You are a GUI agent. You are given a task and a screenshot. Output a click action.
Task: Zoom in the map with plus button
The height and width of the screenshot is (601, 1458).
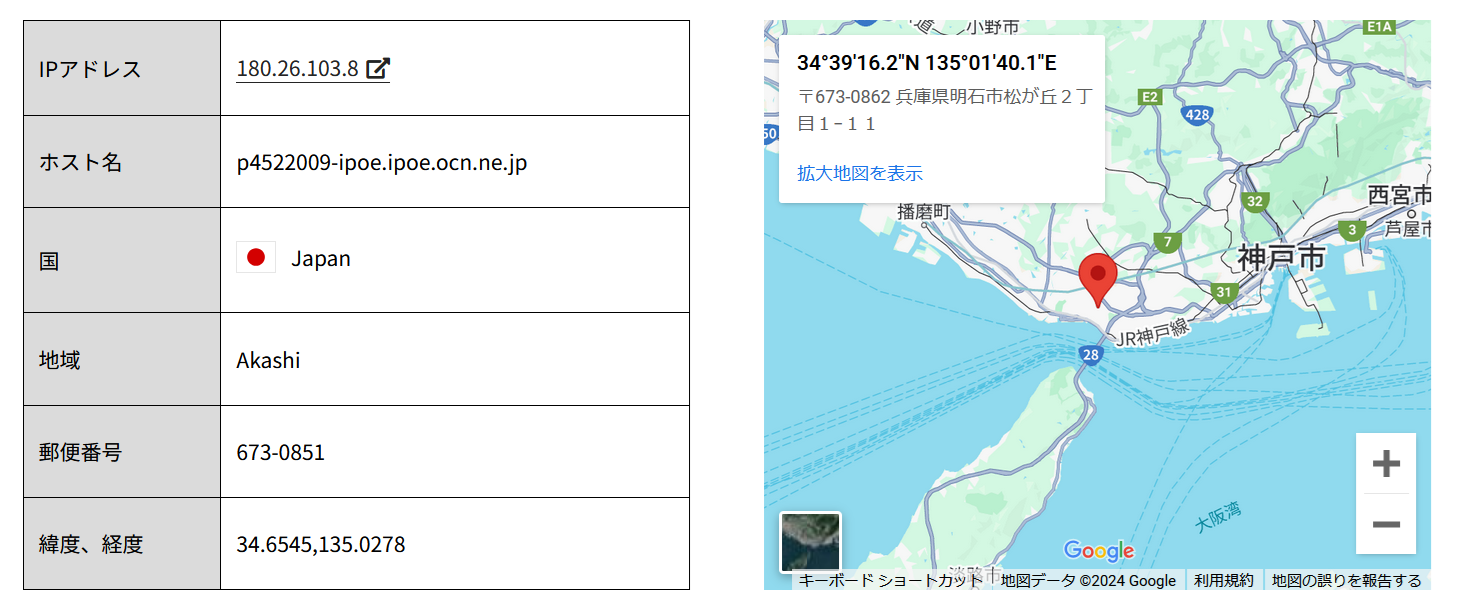1386,464
